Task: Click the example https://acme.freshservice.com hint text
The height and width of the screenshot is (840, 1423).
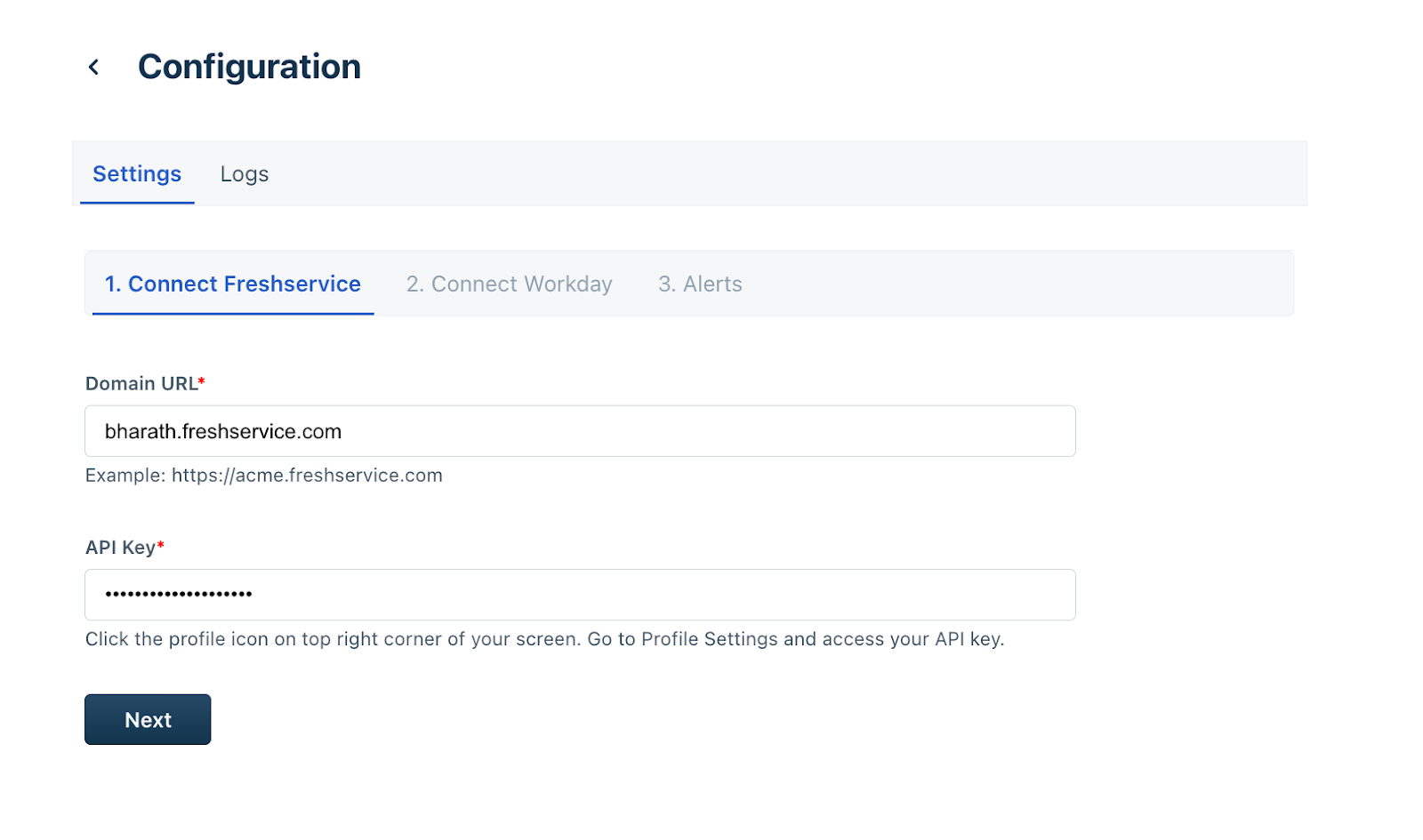Action: click(264, 476)
